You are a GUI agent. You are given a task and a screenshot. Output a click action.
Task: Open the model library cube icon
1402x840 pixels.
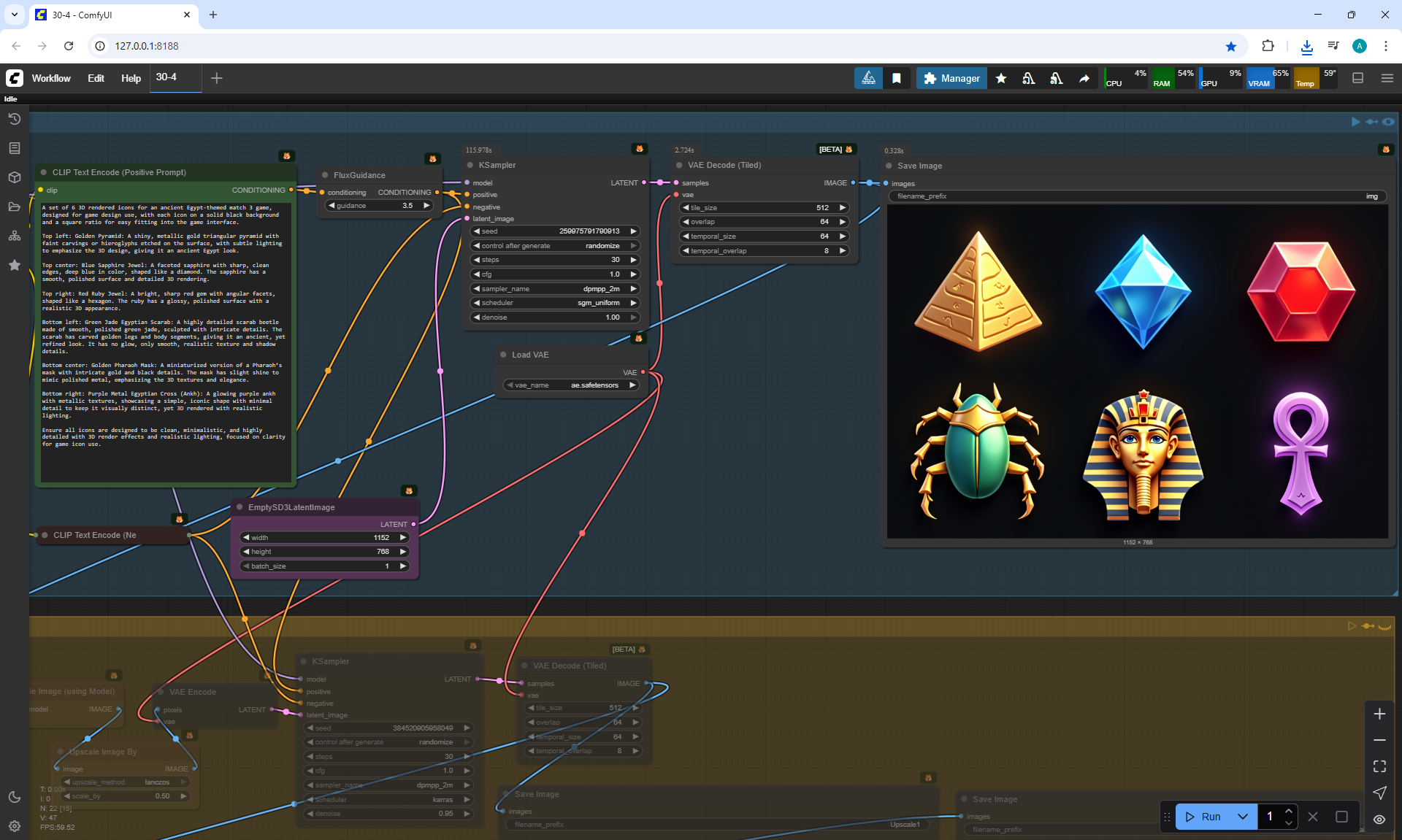tap(14, 177)
